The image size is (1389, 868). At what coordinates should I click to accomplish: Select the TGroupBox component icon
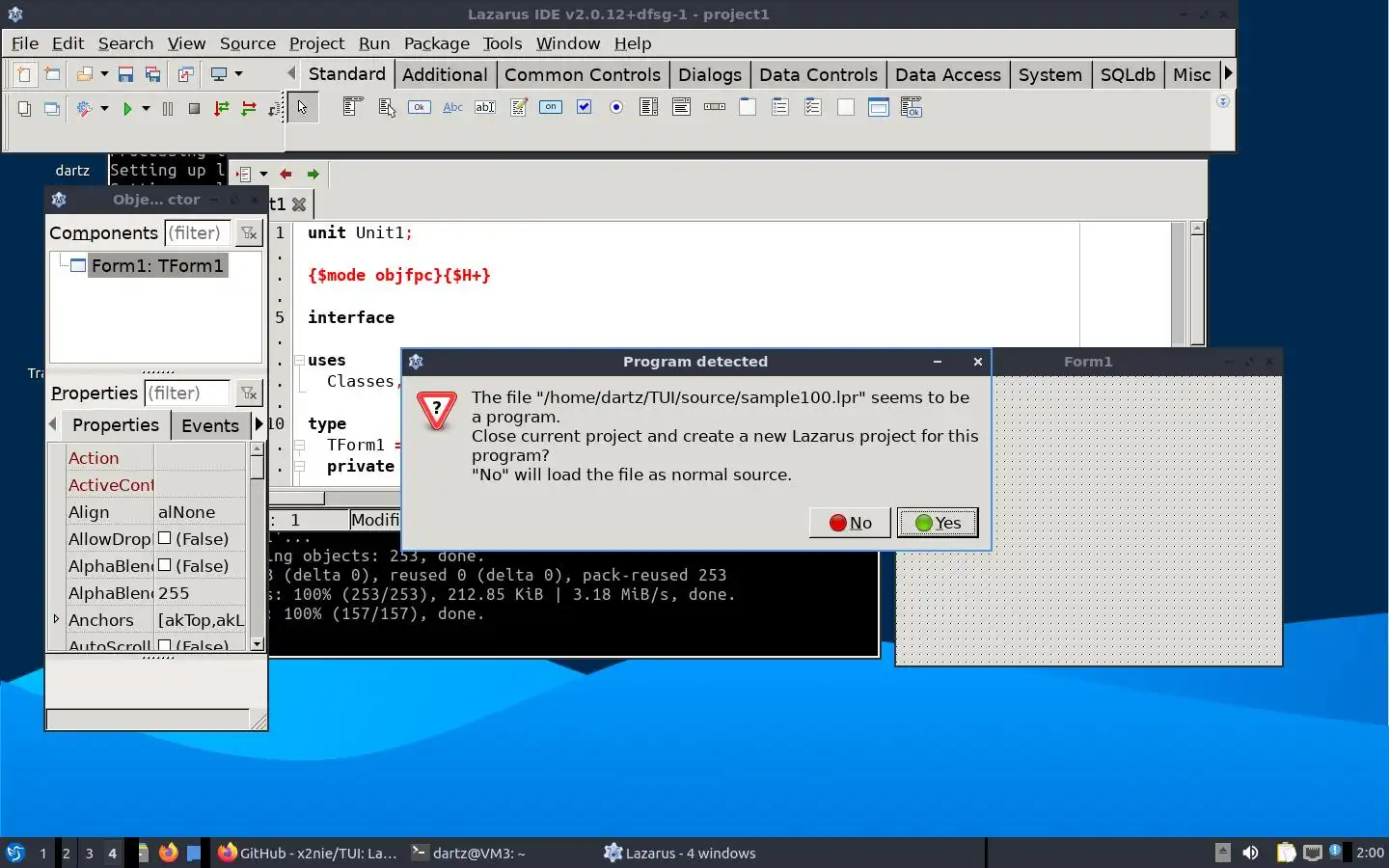click(748, 107)
